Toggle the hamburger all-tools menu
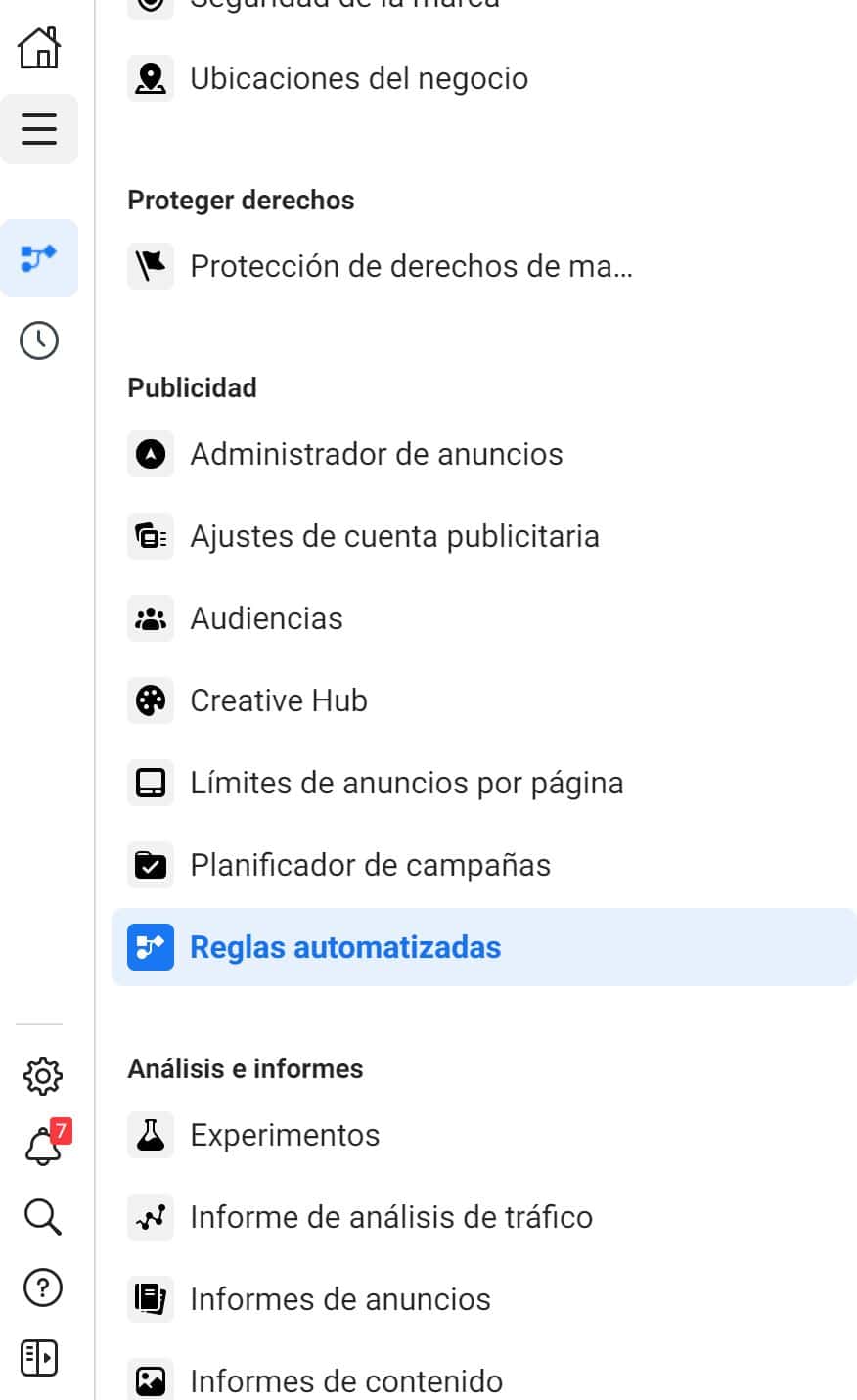This screenshot has height=1400, width=857. [x=39, y=129]
